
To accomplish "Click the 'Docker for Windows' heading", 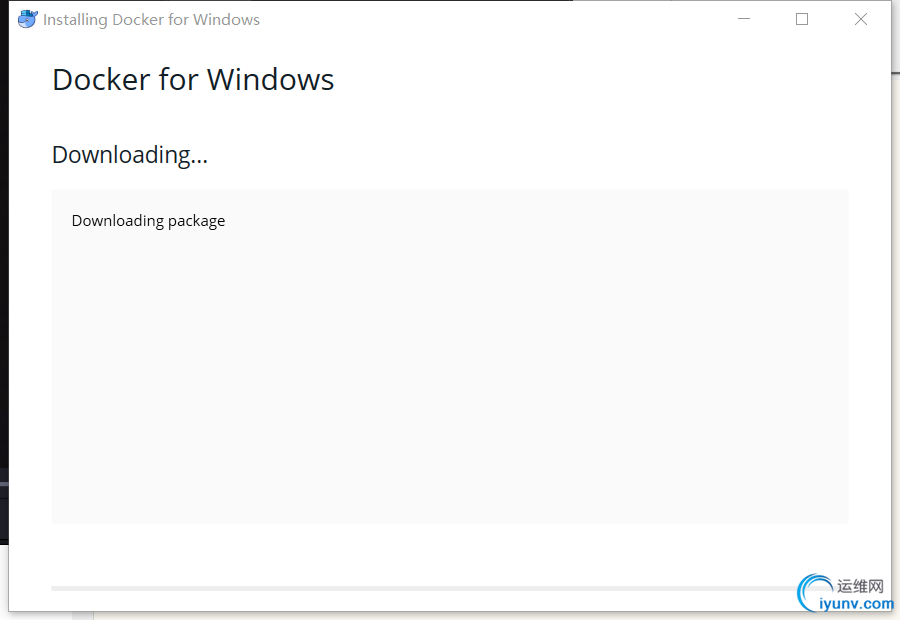I will [x=193, y=79].
